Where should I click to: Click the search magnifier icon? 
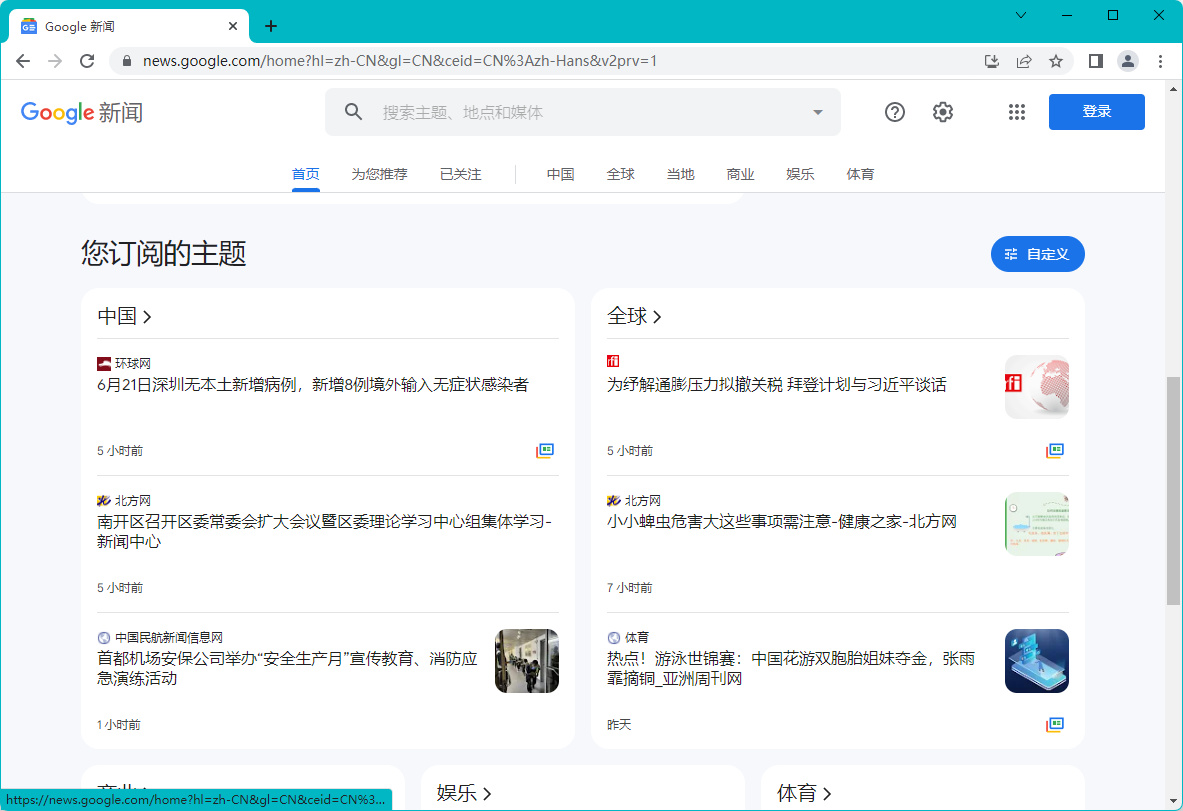pyautogui.click(x=353, y=112)
